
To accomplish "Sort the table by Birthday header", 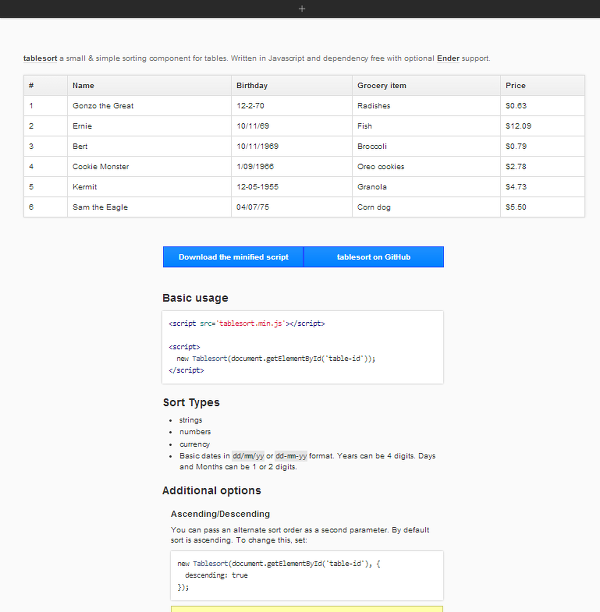I will (292, 85).
